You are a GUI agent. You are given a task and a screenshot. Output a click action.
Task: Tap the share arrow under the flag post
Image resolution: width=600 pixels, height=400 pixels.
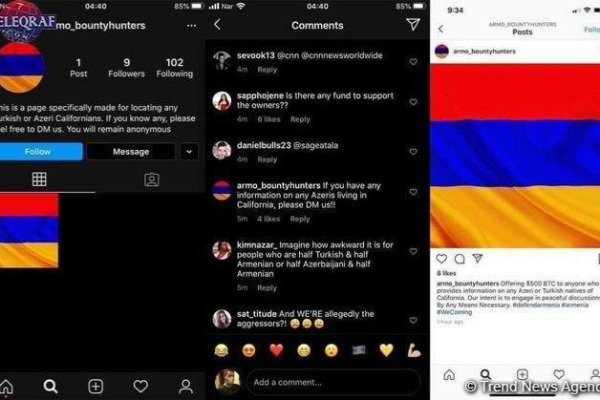tap(477, 258)
